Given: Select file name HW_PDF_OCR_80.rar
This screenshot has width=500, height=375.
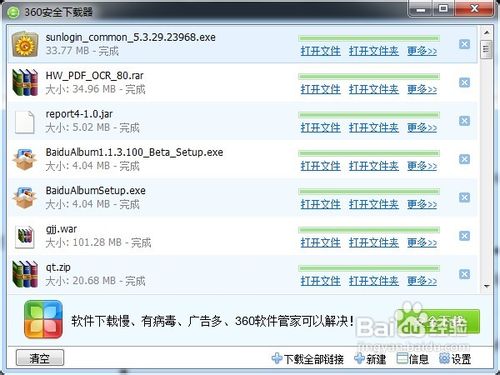Looking at the screenshot, I should click(95, 76).
